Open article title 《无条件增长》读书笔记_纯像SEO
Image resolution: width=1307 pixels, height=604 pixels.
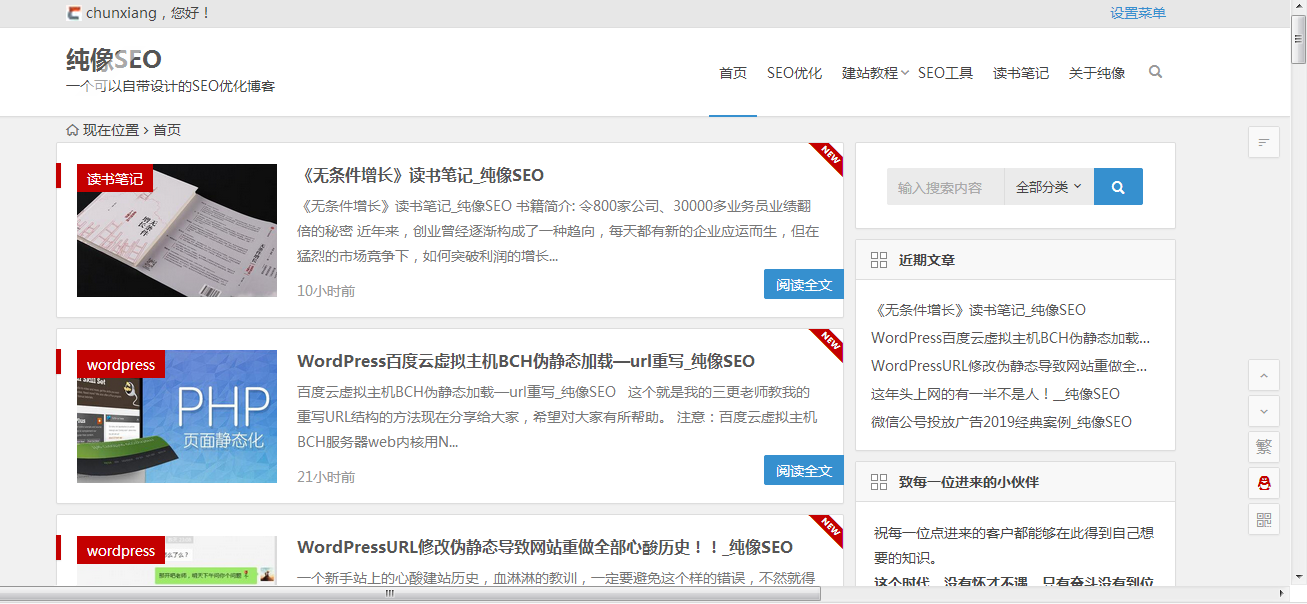pyautogui.click(x=421, y=175)
